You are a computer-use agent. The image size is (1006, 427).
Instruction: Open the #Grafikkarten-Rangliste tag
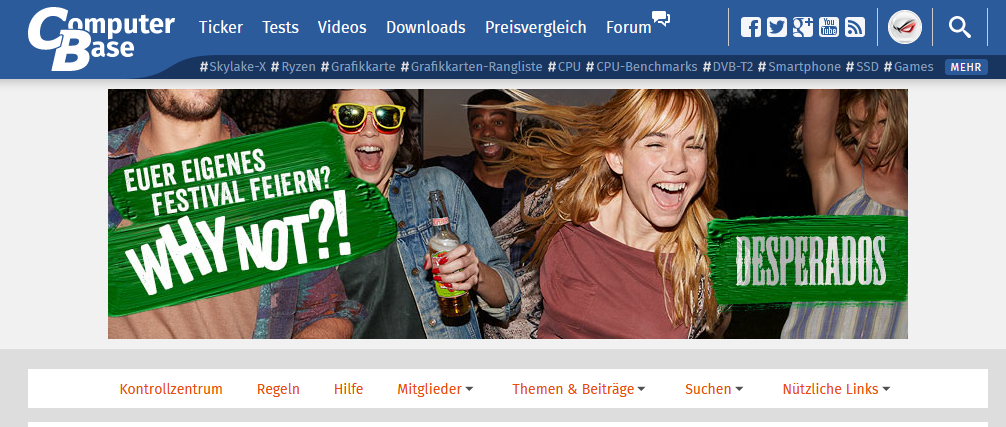click(472, 67)
